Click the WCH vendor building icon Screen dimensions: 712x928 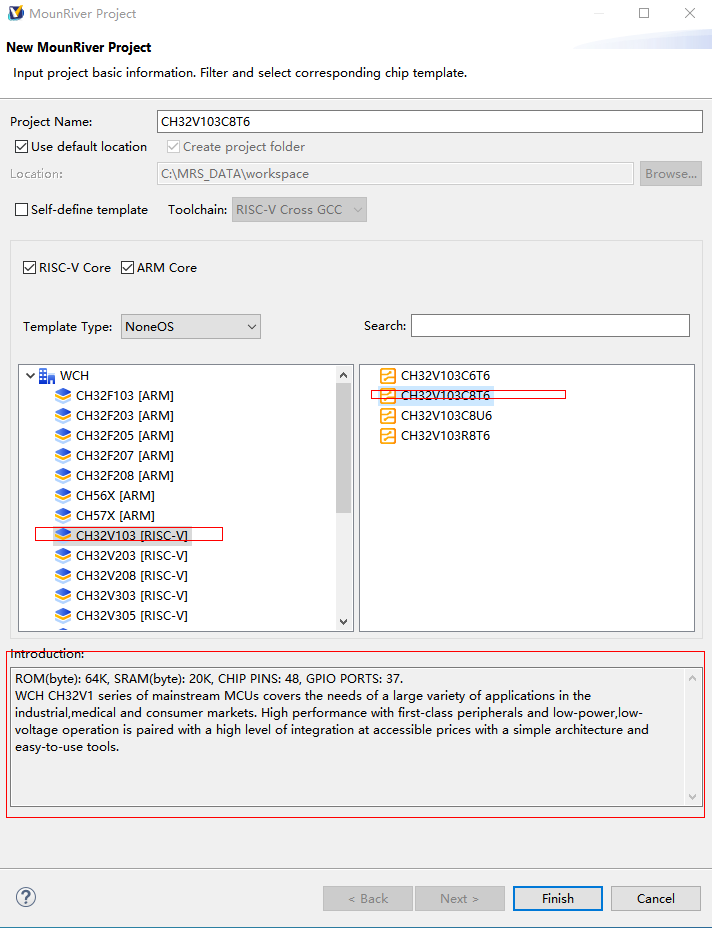click(47, 376)
